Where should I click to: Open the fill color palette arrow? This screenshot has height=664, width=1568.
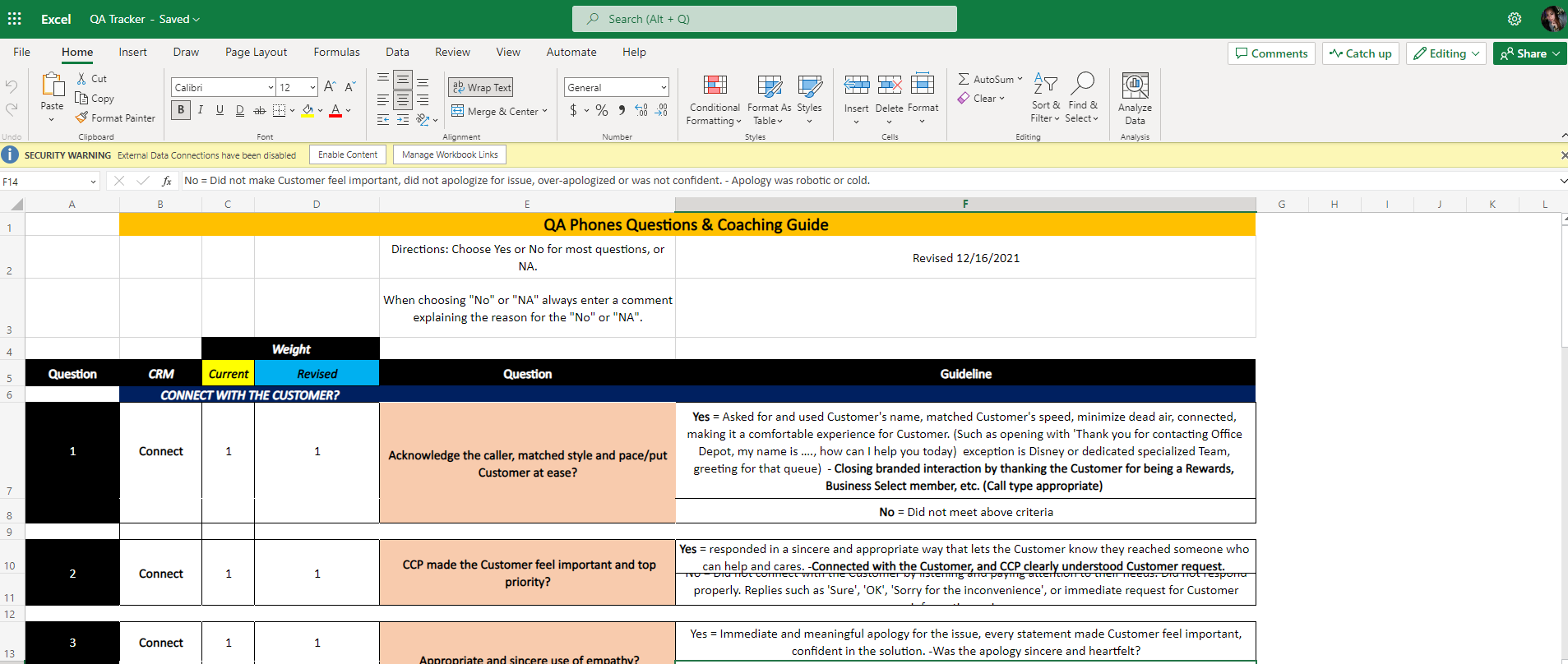pyautogui.click(x=321, y=110)
